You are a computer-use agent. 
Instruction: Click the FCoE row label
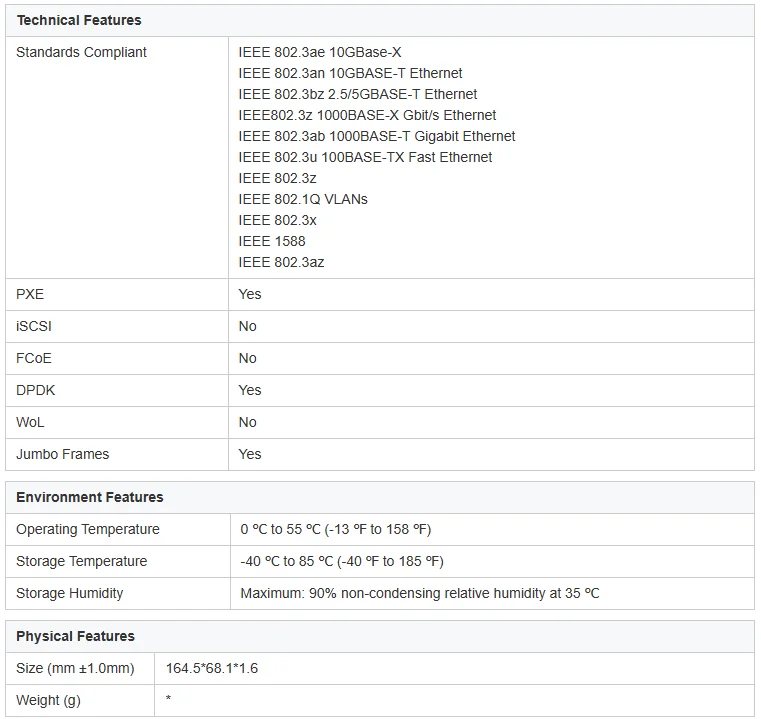click(34, 358)
